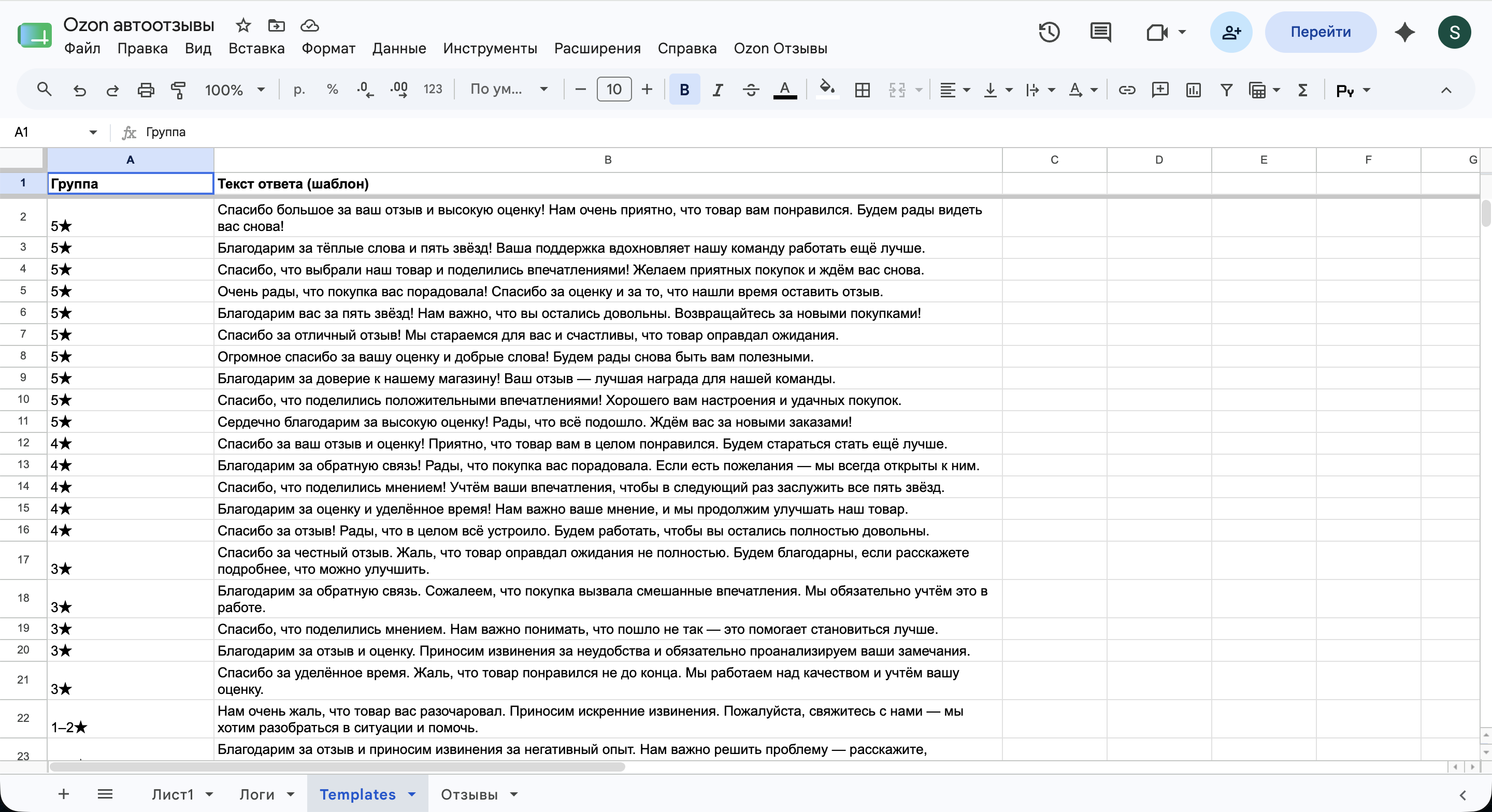Open the fill color bucket
This screenshot has height=812, width=1492.
(x=827, y=90)
